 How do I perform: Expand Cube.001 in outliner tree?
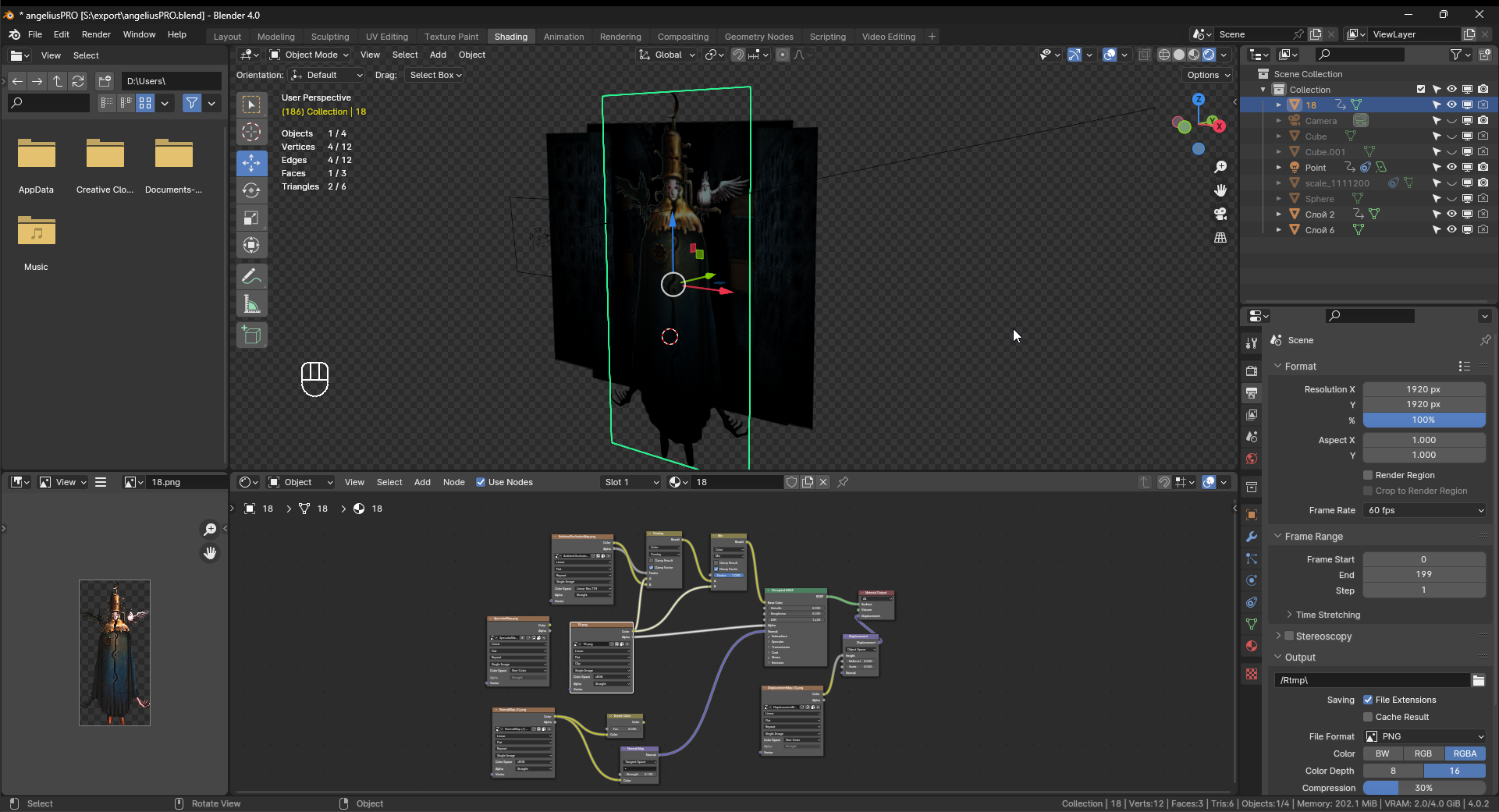point(1278,151)
